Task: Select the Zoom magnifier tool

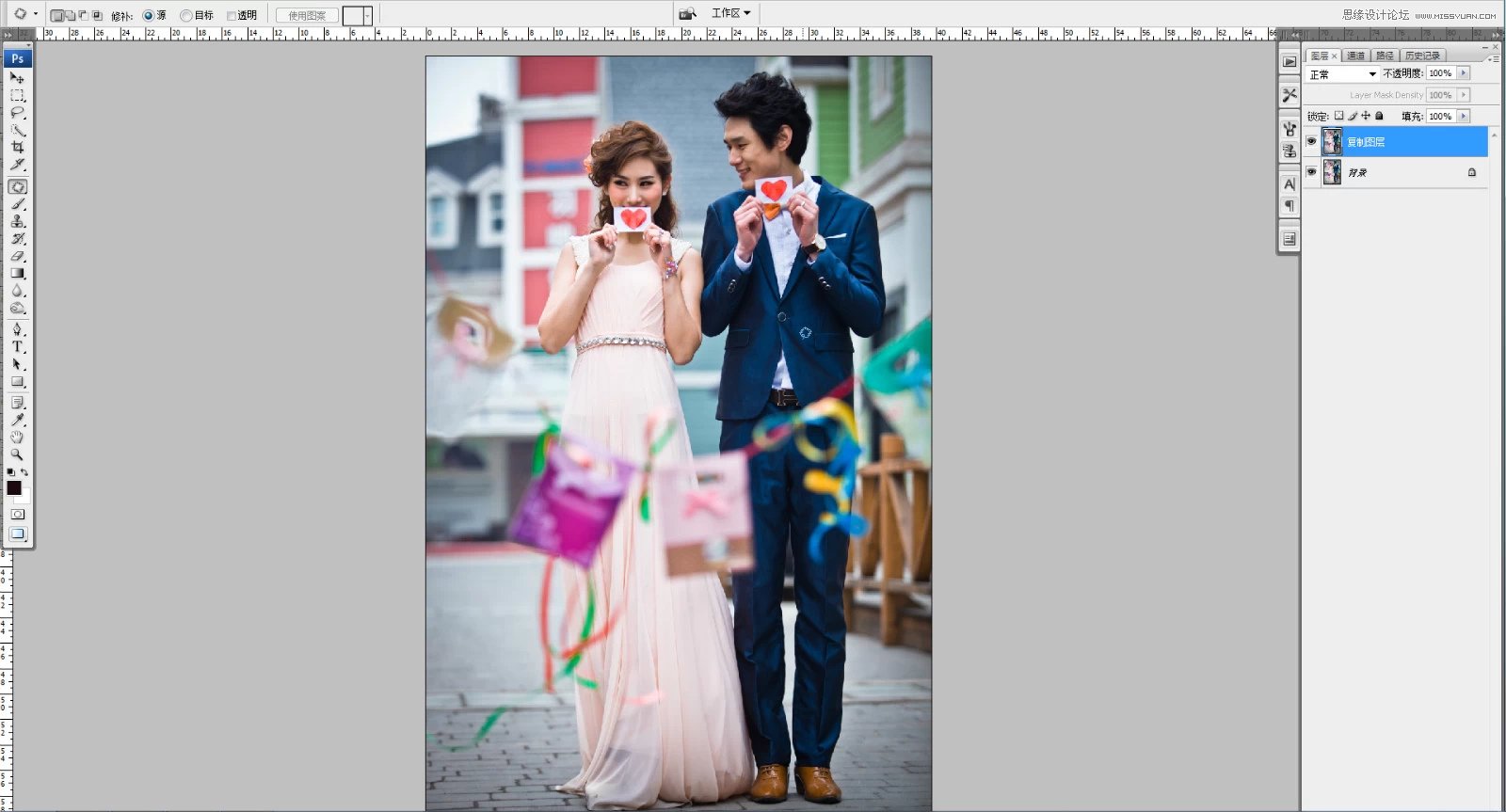Action: [x=17, y=454]
